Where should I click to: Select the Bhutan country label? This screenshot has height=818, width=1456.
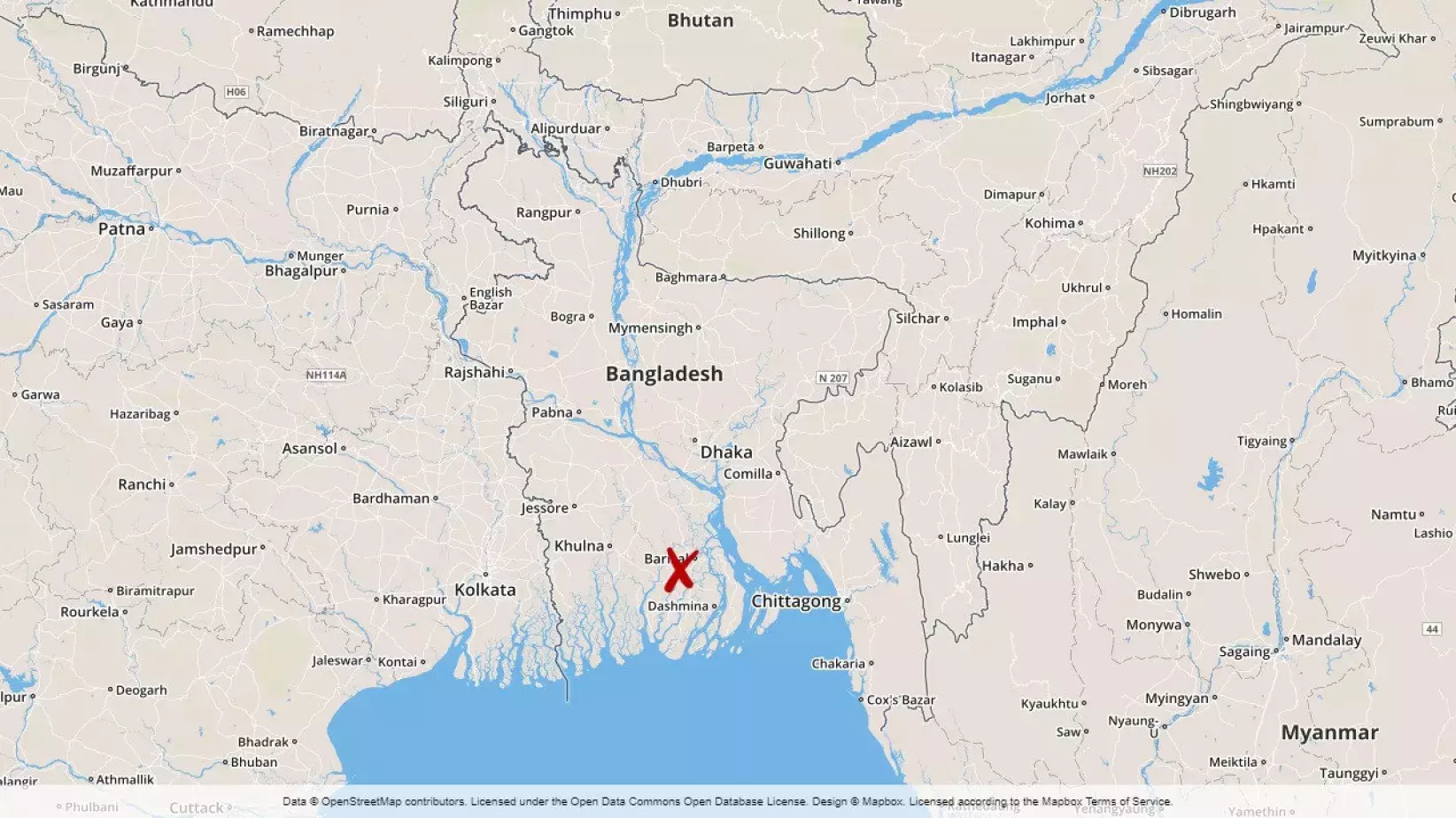pyautogui.click(x=701, y=20)
